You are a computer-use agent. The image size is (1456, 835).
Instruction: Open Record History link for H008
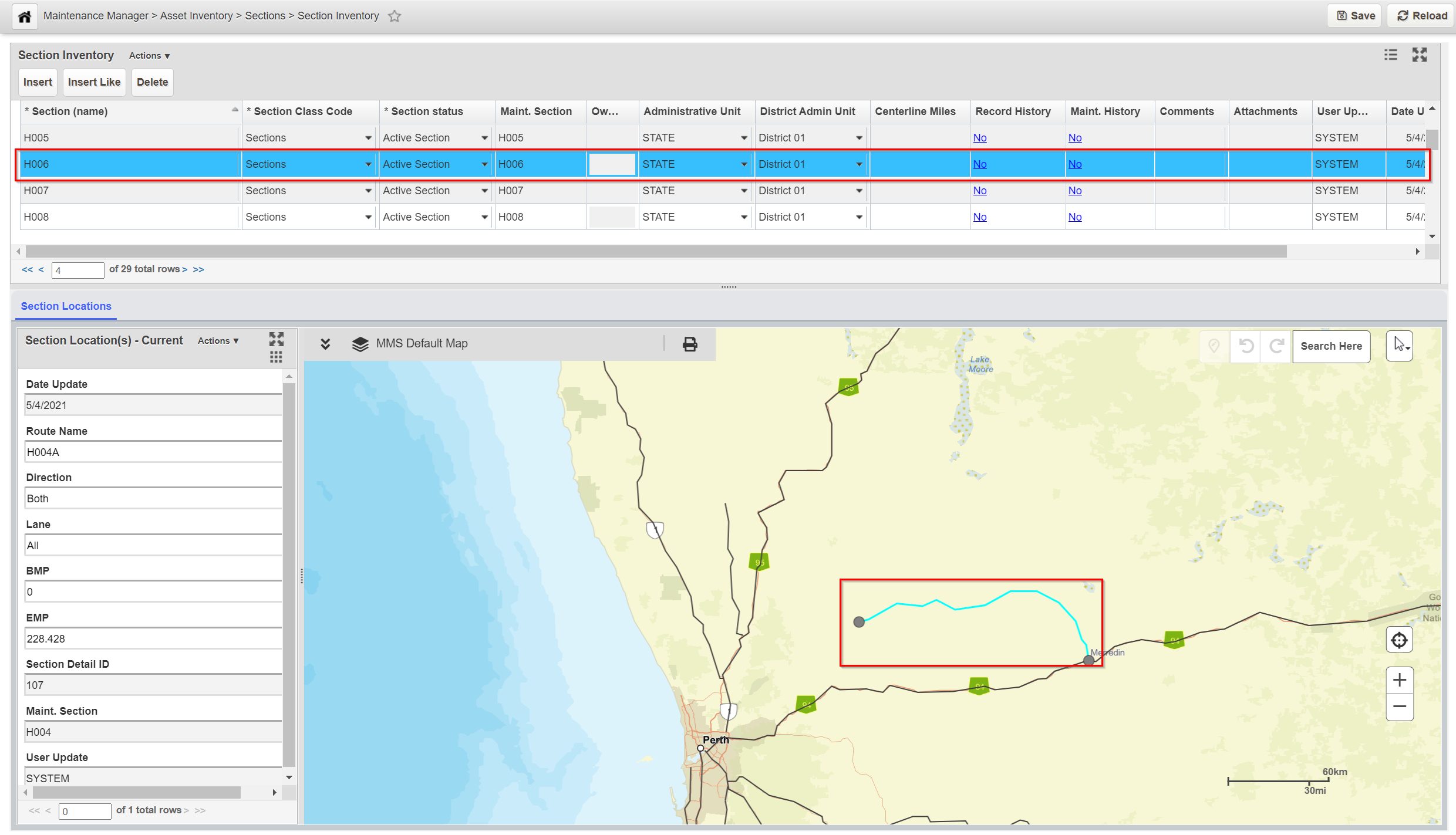pos(979,217)
